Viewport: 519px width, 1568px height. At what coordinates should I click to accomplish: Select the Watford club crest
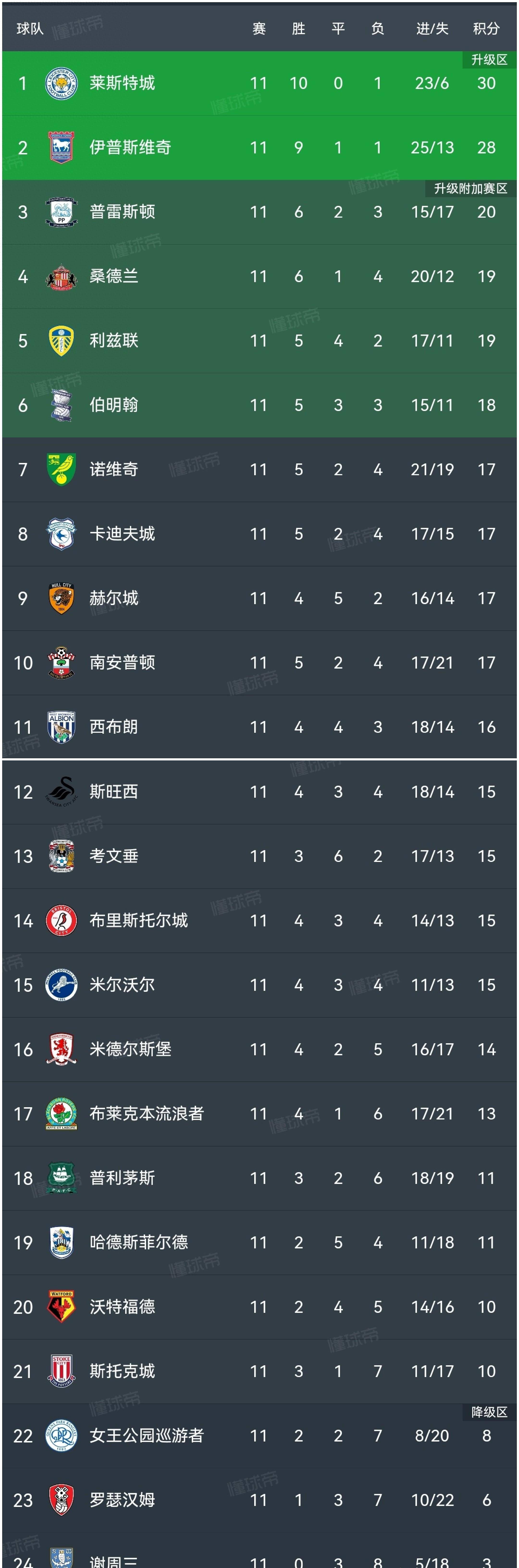pyautogui.click(x=61, y=1306)
